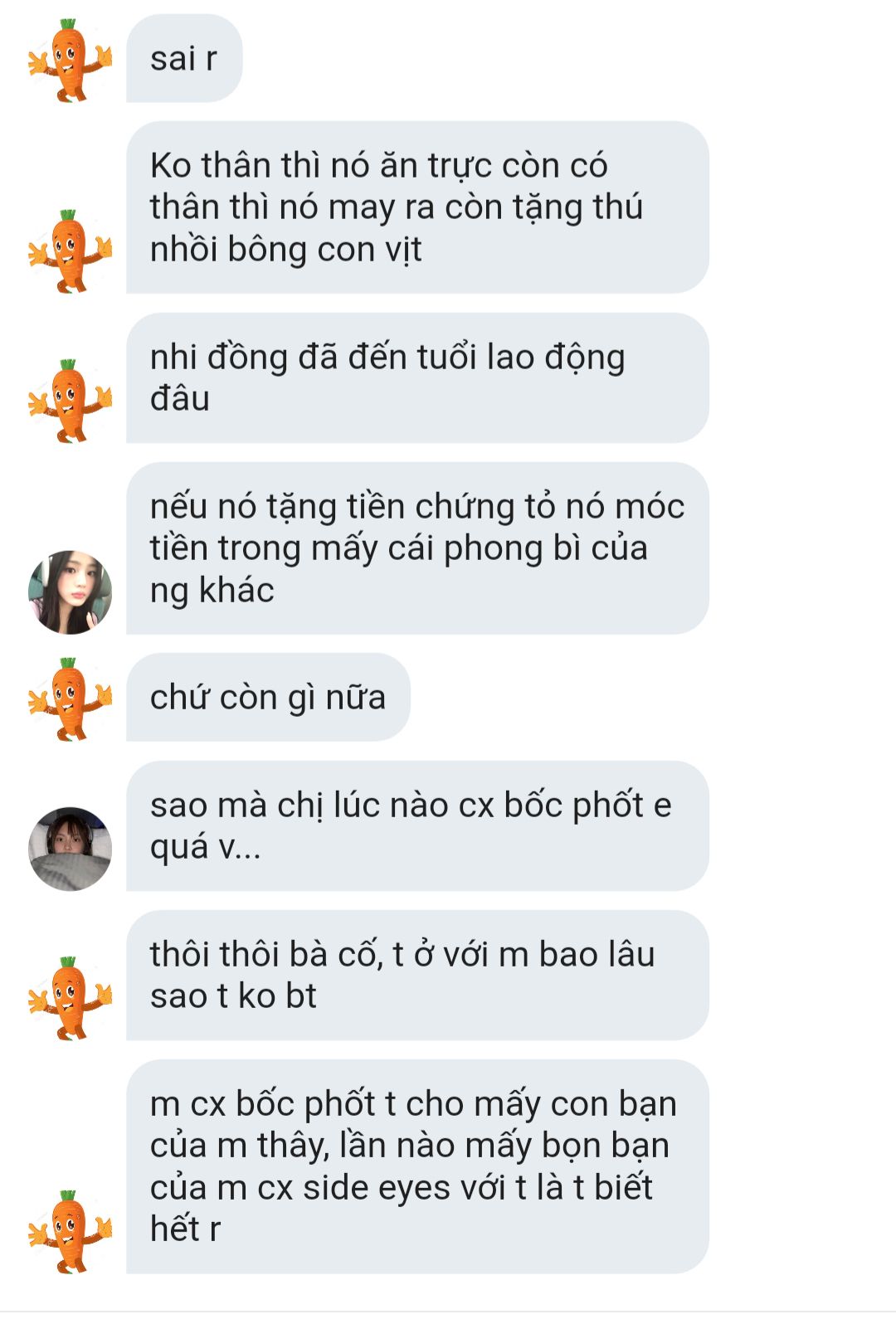
Task: Tap text 'quá v...' in message bubble
Action: [205, 847]
